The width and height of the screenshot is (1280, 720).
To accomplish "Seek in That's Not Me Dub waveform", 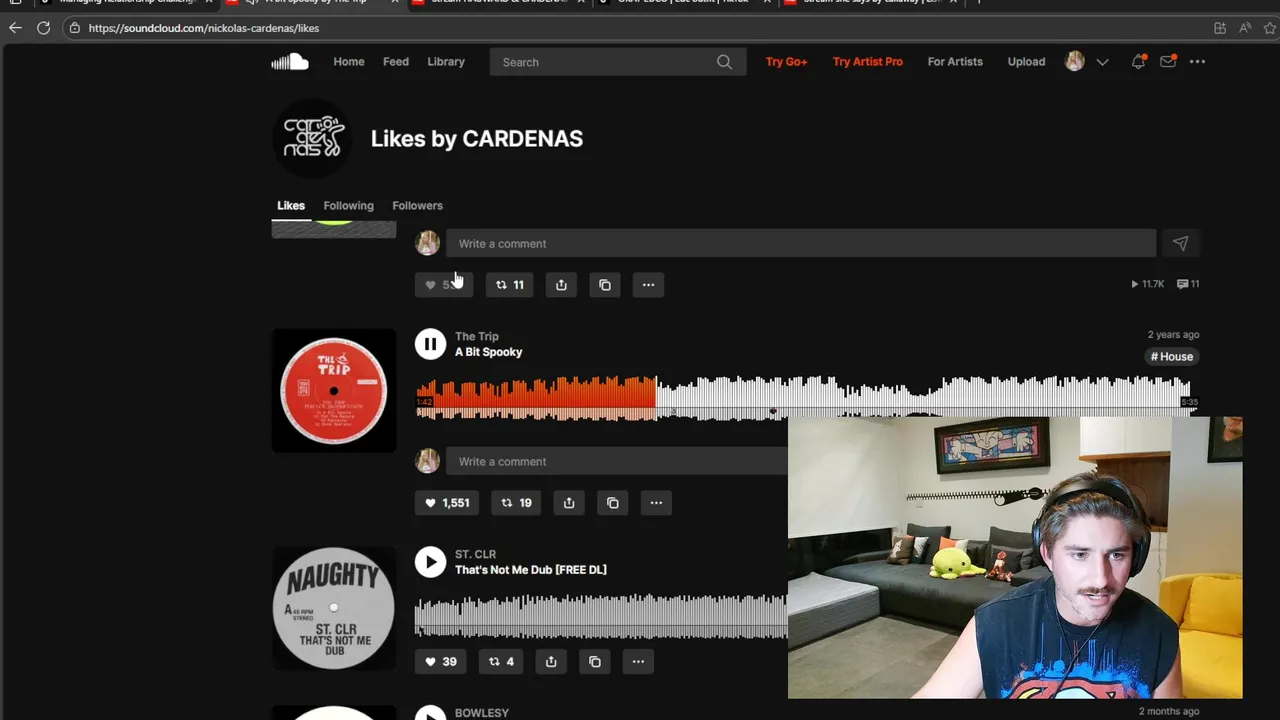I will (x=601, y=615).
